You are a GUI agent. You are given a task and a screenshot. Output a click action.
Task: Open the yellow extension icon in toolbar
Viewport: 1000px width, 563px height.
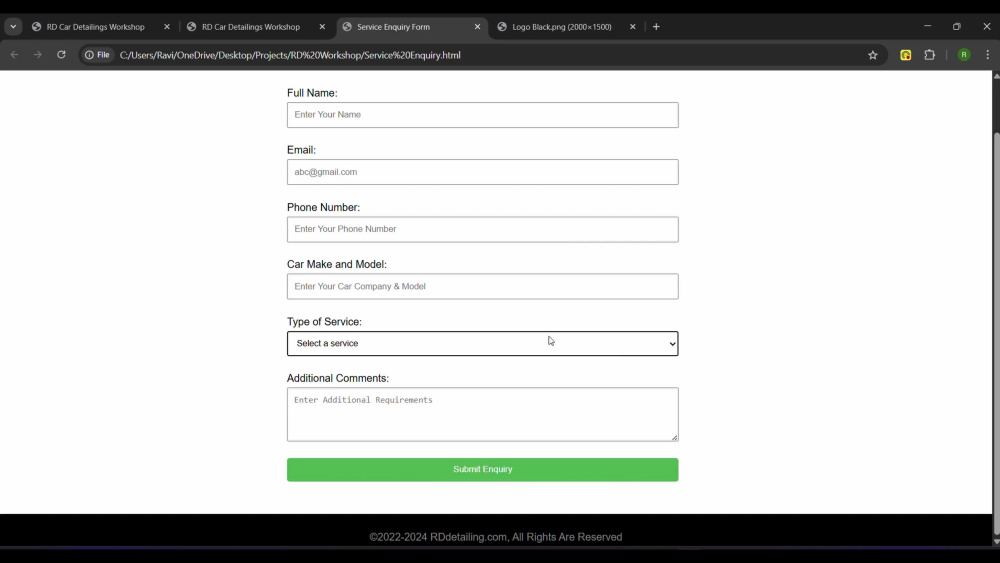click(906, 55)
